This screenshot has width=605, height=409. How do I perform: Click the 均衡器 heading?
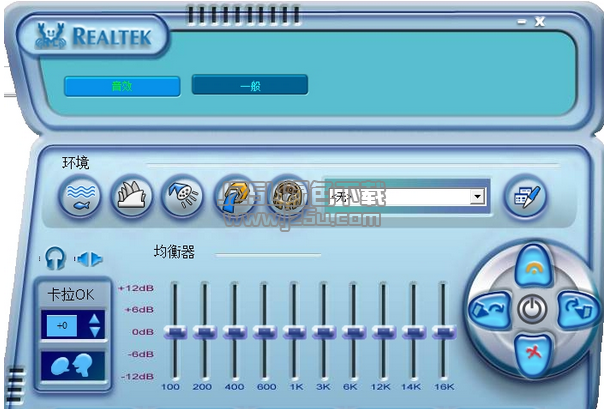coord(174,252)
